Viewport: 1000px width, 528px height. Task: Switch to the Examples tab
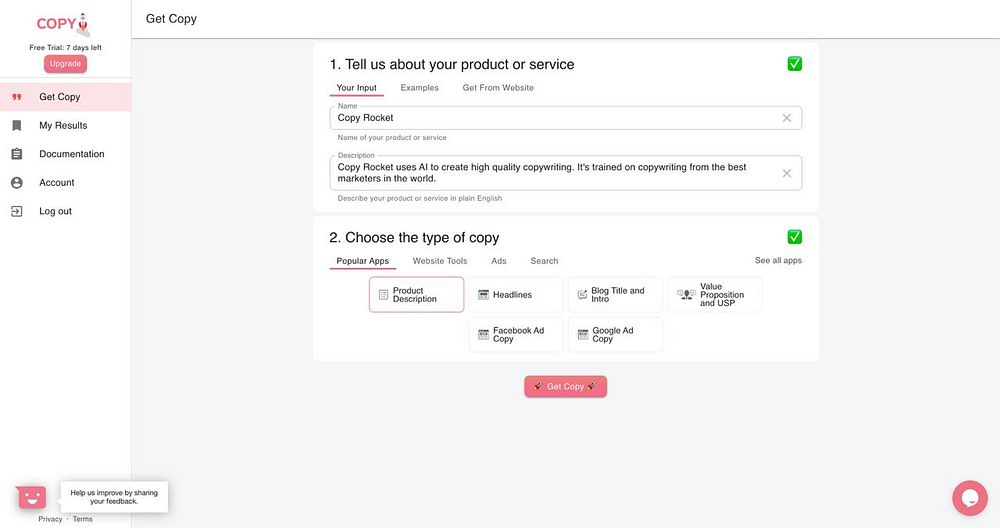420,88
